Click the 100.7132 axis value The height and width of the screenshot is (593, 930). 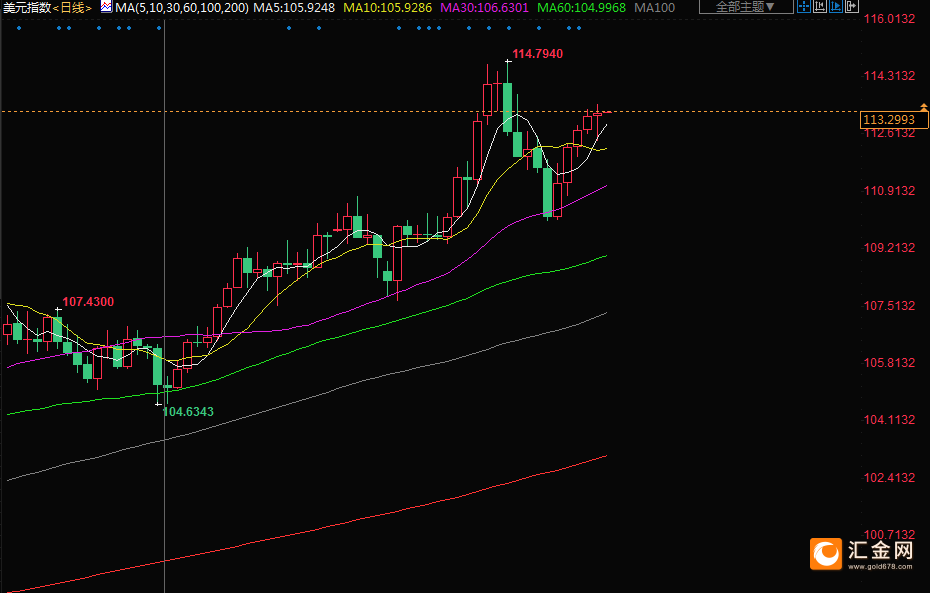[x=889, y=534]
